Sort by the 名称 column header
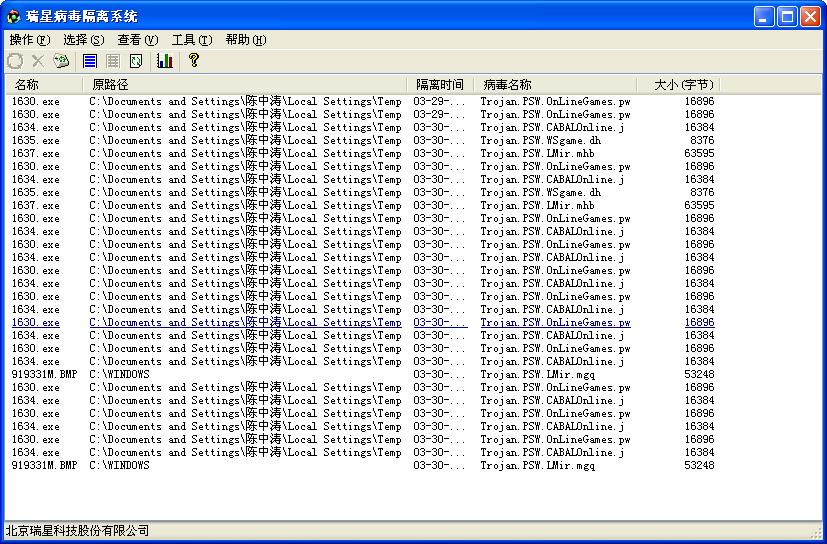 [x=44, y=84]
